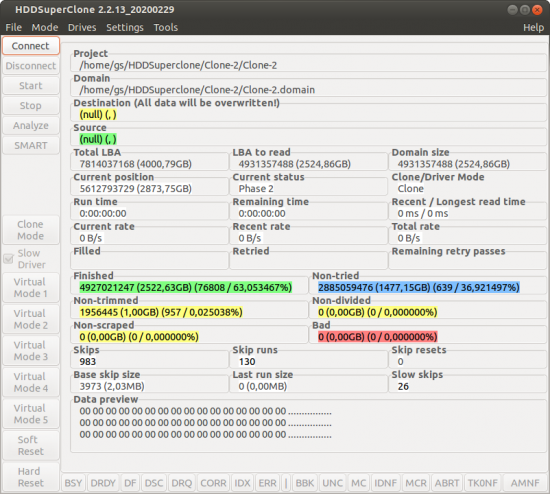The width and height of the screenshot is (550, 494).
Task: Click the Soft Reset button
Action: (31, 446)
